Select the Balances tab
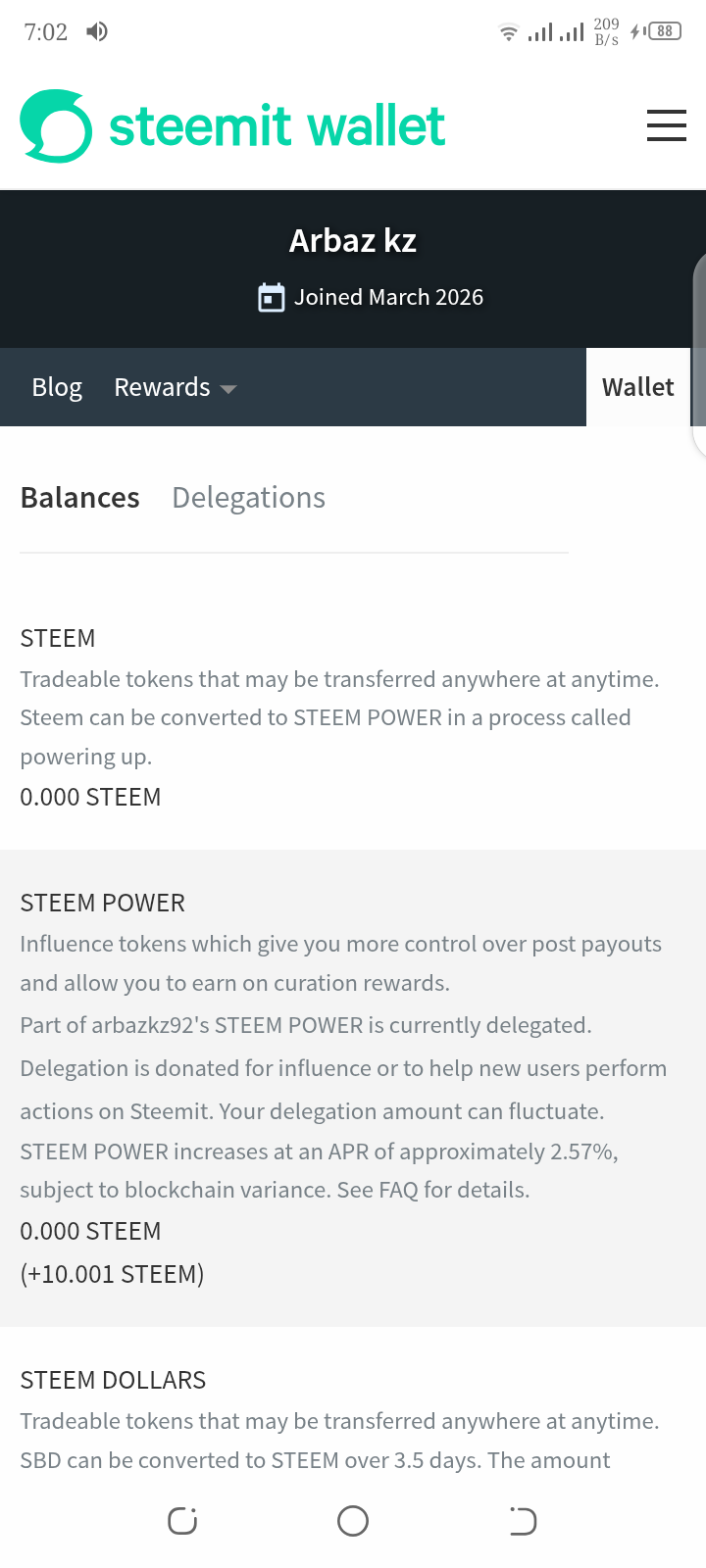Screen dimensions: 706x1568 coord(80,498)
